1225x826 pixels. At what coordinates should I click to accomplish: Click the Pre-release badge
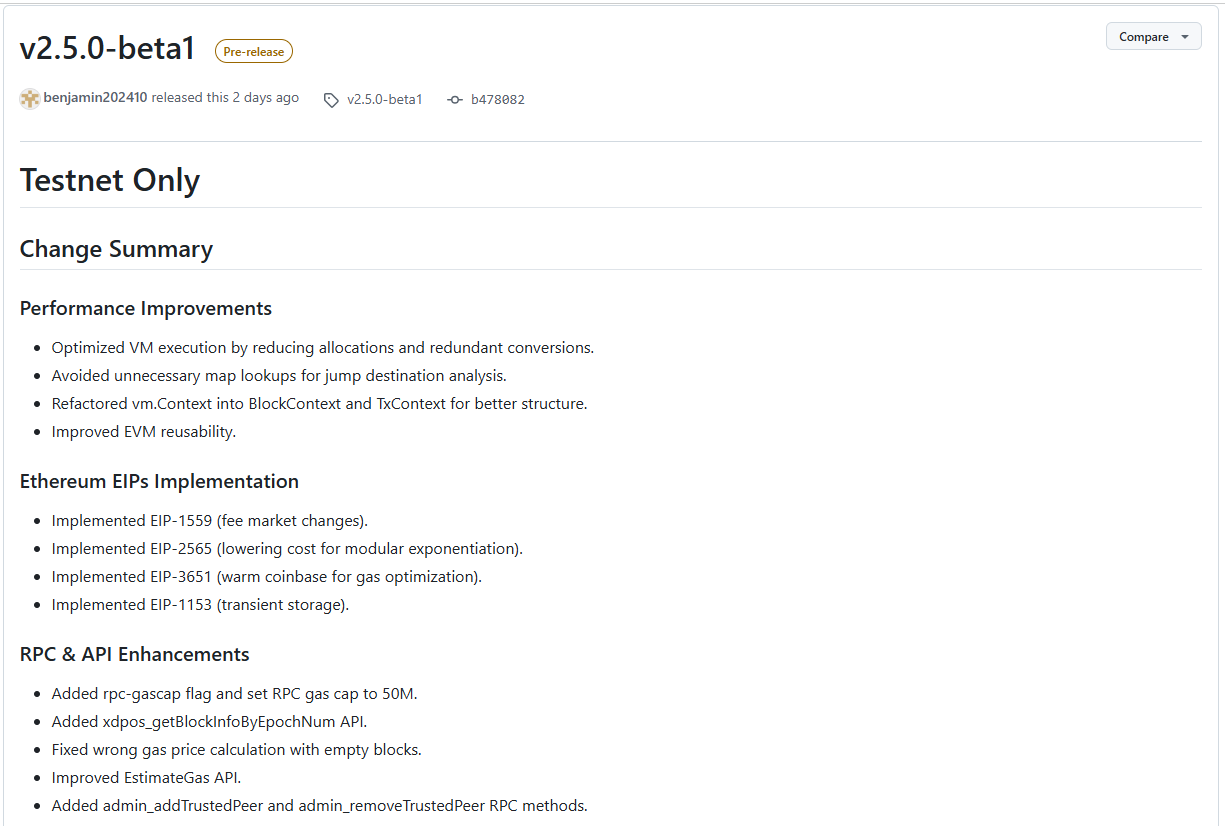tap(253, 51)
